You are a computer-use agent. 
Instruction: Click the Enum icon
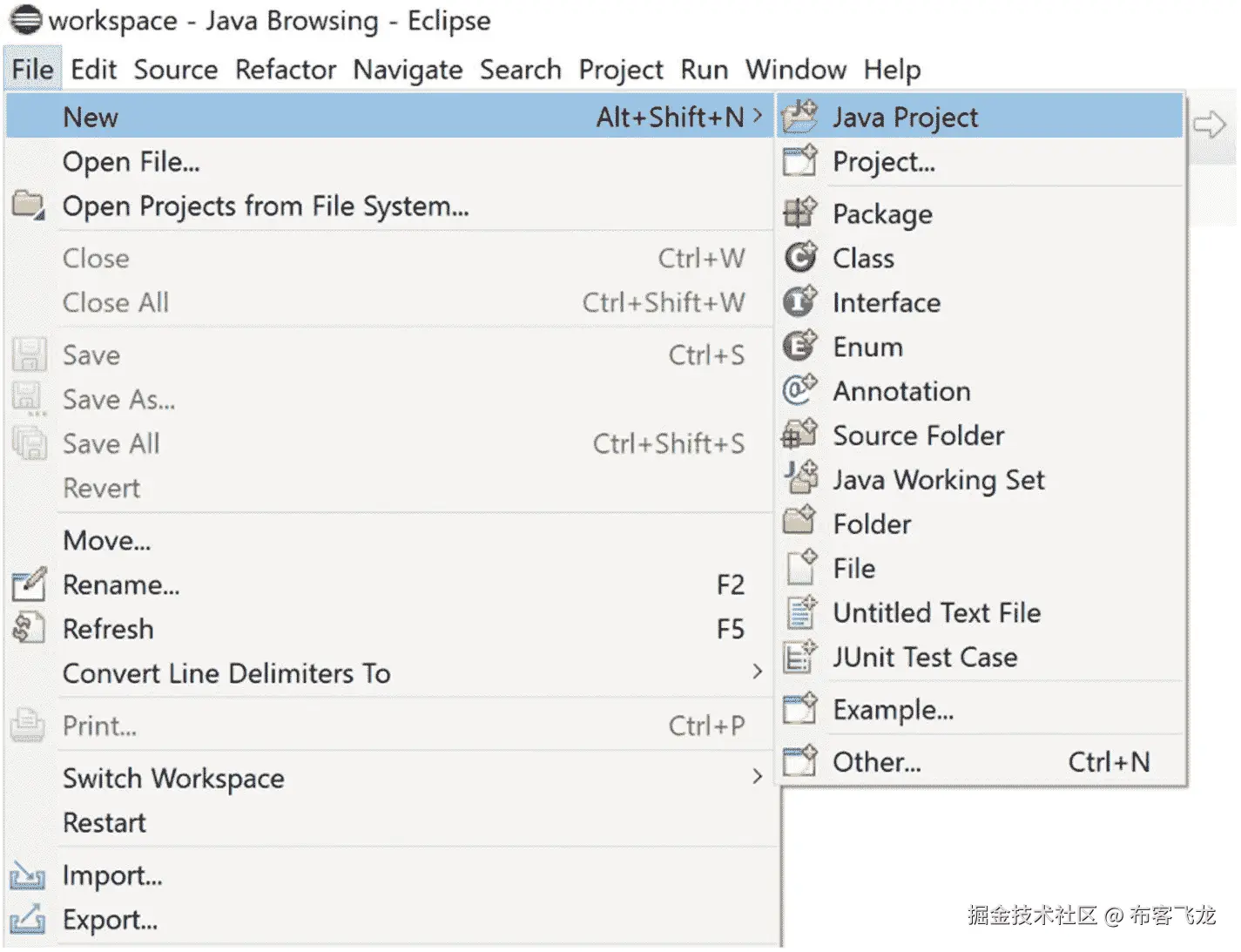pos(799,347)
